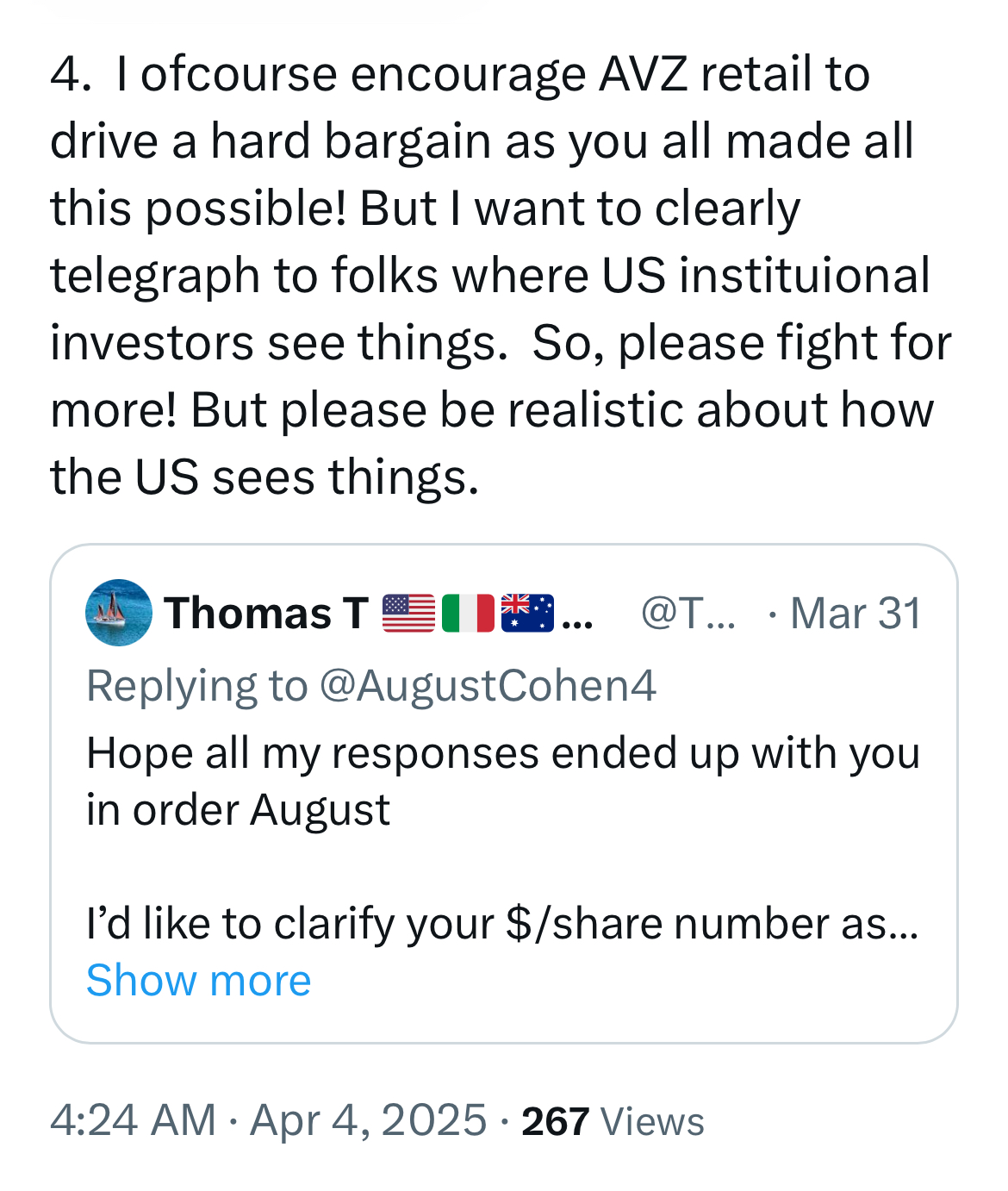This screenshot has width=1008, height=1191.
Task: View the 267 view count
Action: point(555,1121)
